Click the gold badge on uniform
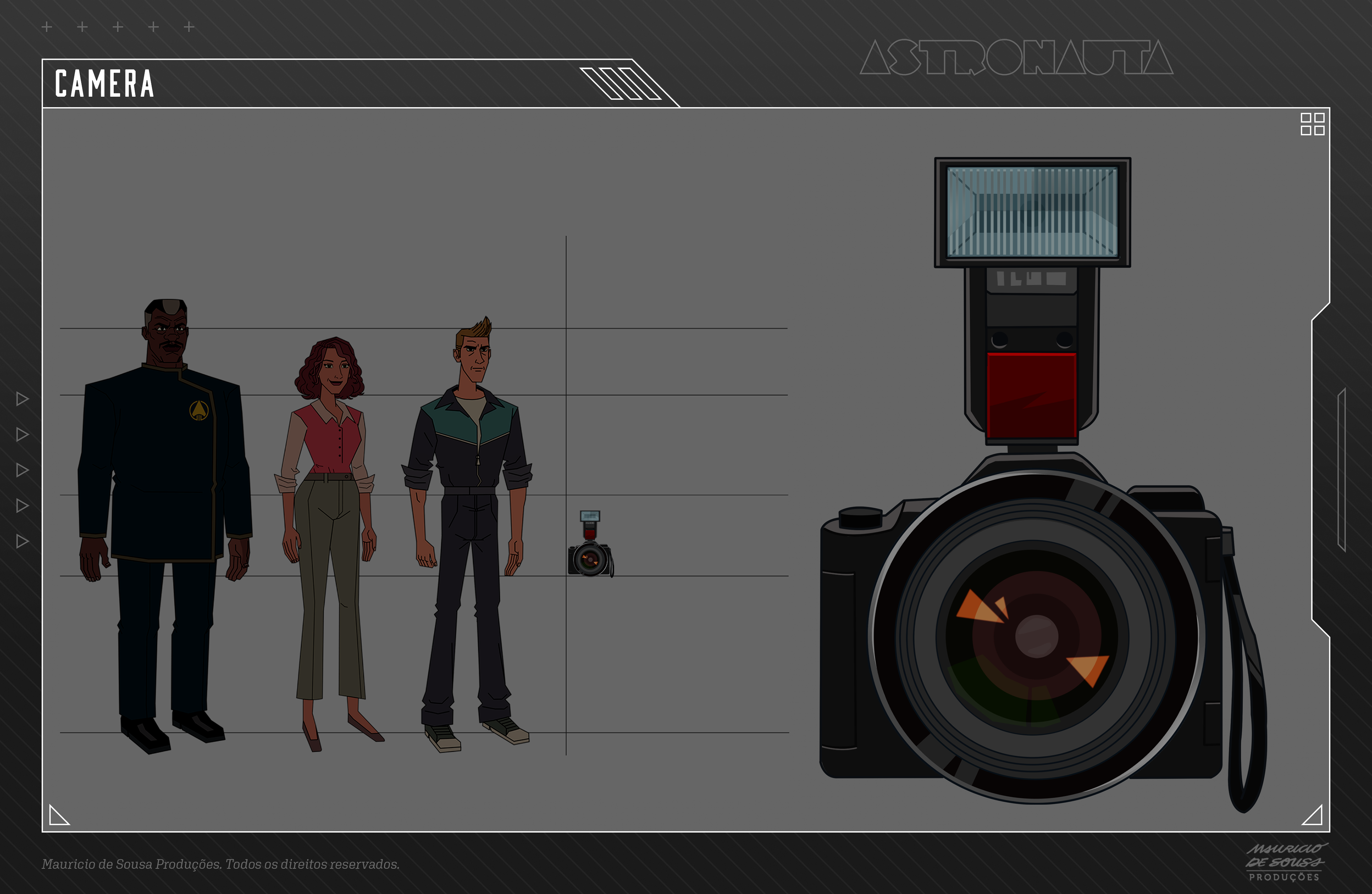This screenshot has height=894, width=1372. [198, 410]
